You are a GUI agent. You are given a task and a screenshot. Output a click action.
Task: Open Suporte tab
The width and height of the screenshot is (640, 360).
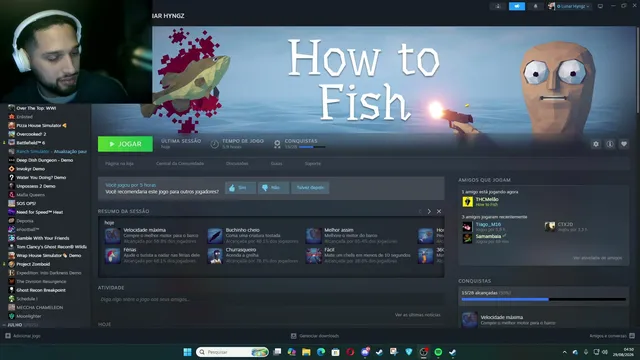pos(313,163)
